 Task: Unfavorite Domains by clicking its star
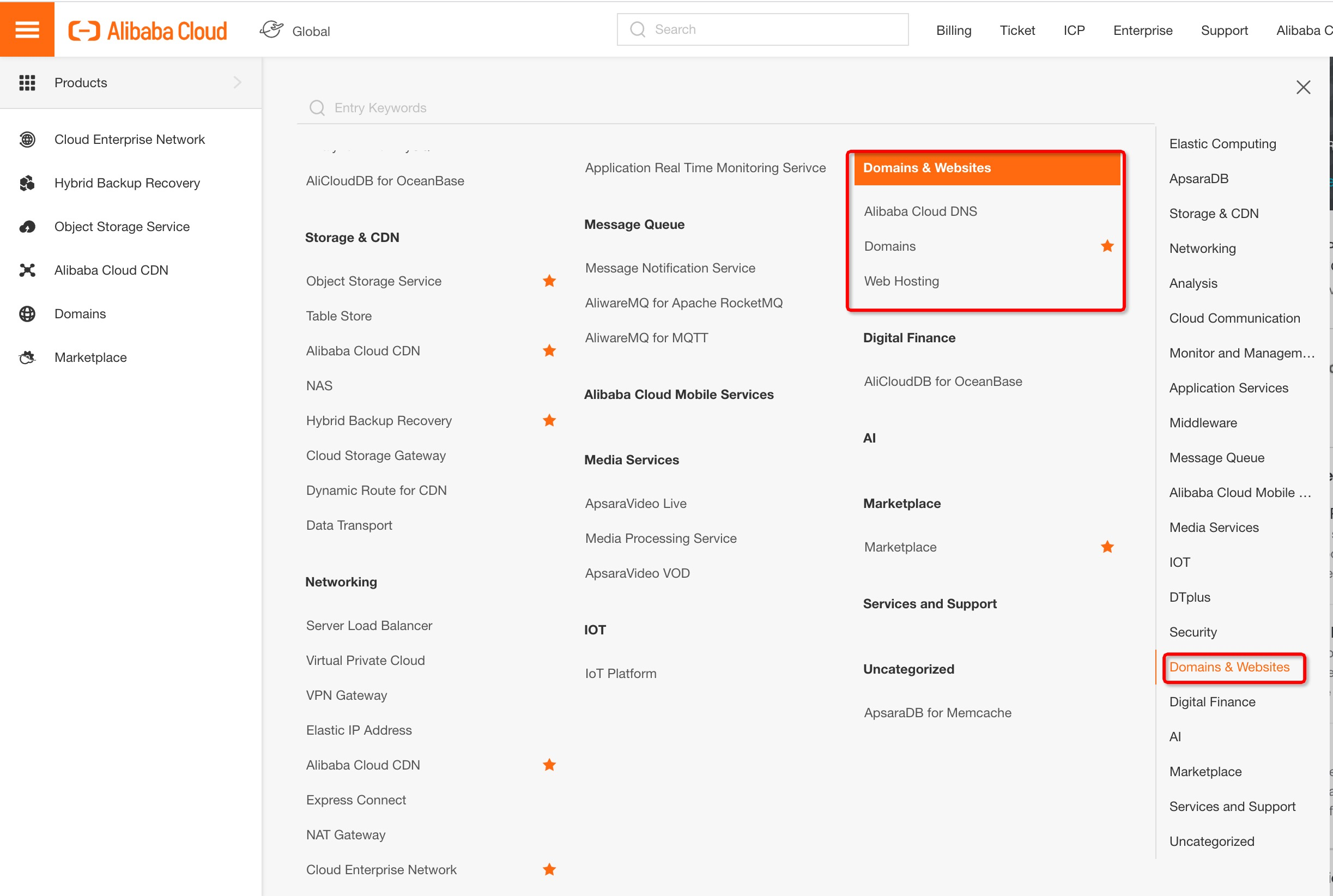coord(1107,246)
